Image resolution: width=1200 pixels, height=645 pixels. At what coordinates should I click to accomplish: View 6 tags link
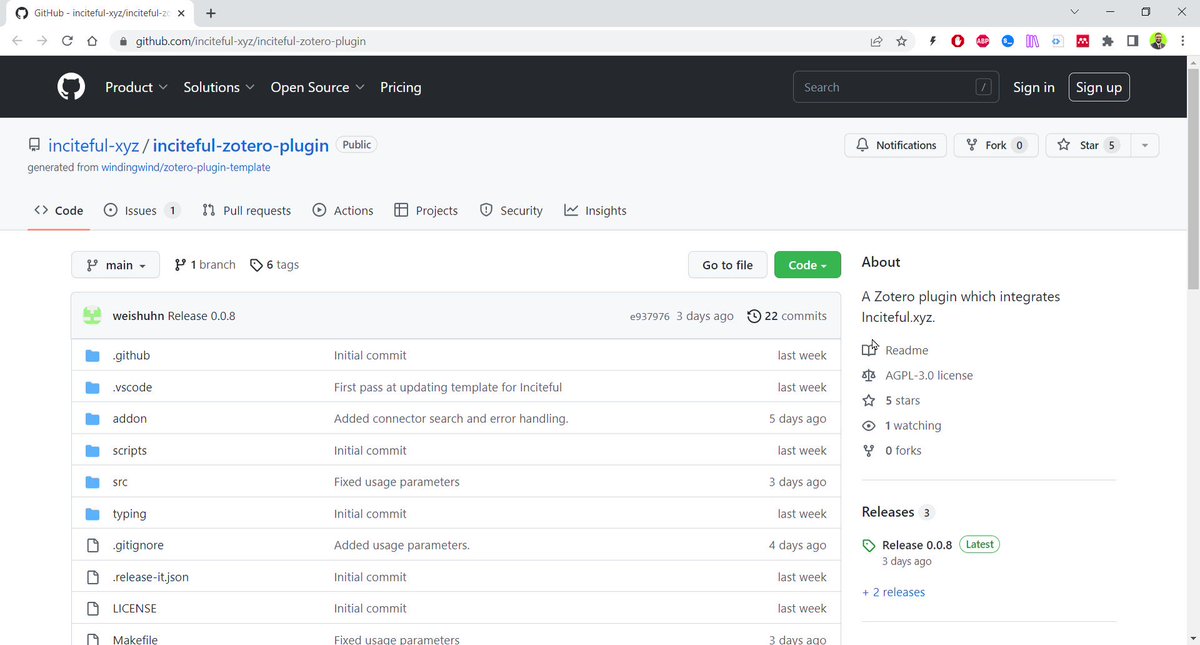point(274,265)
